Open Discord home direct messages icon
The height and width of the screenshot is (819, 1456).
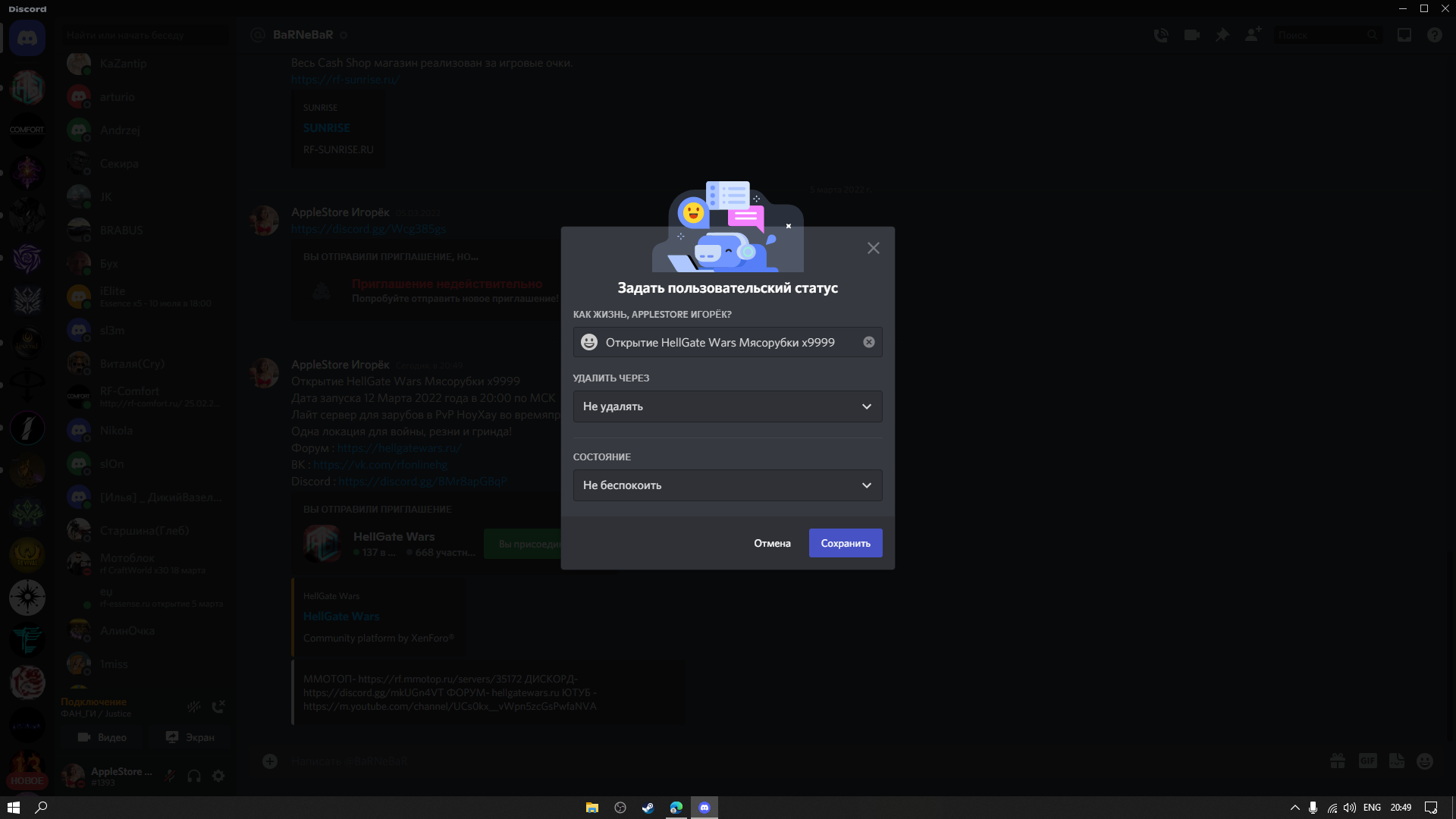(27, 38)
